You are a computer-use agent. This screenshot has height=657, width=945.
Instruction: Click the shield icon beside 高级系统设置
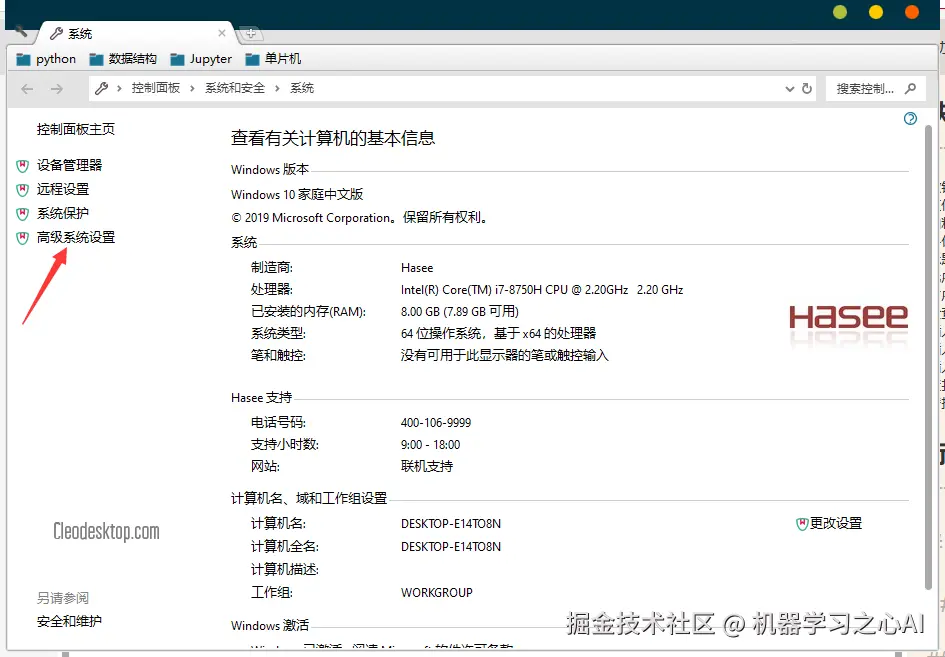click(22, 238)
